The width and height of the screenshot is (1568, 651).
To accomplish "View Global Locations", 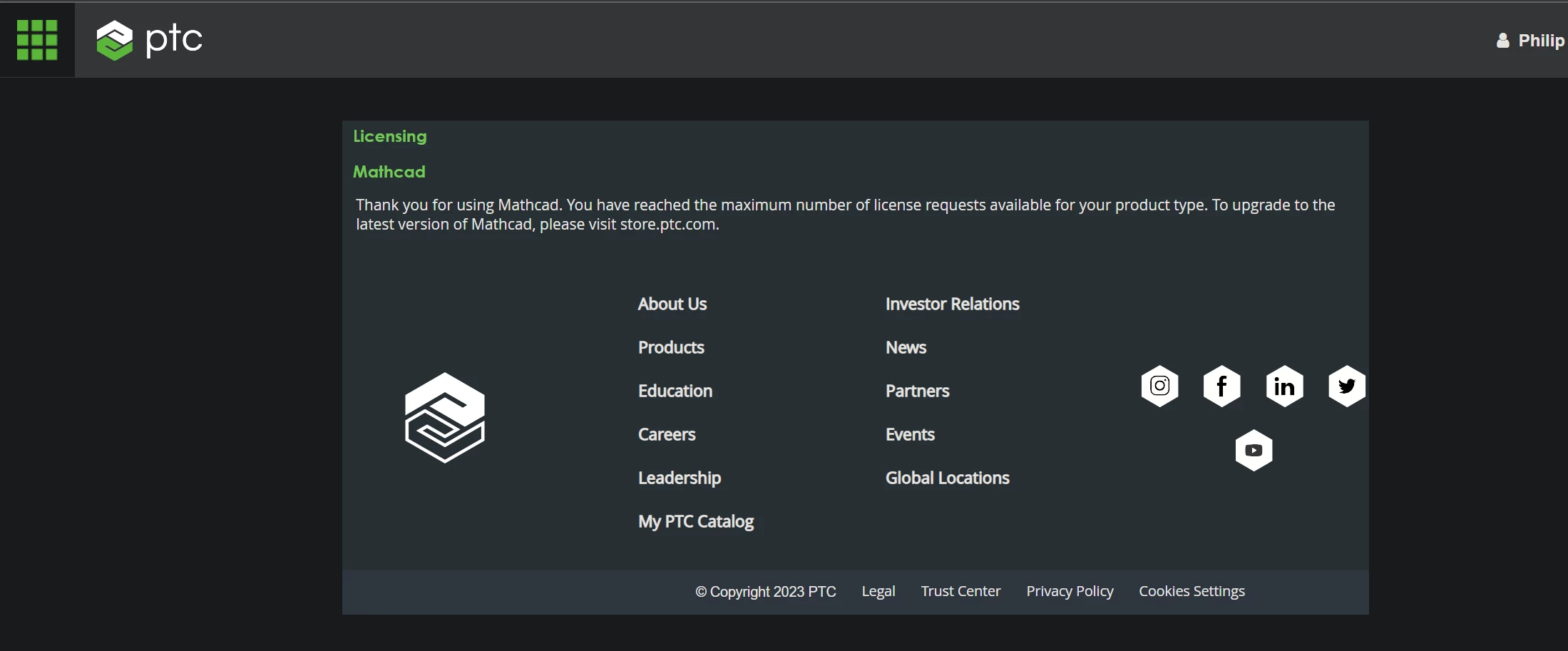I will click(948, 478).
